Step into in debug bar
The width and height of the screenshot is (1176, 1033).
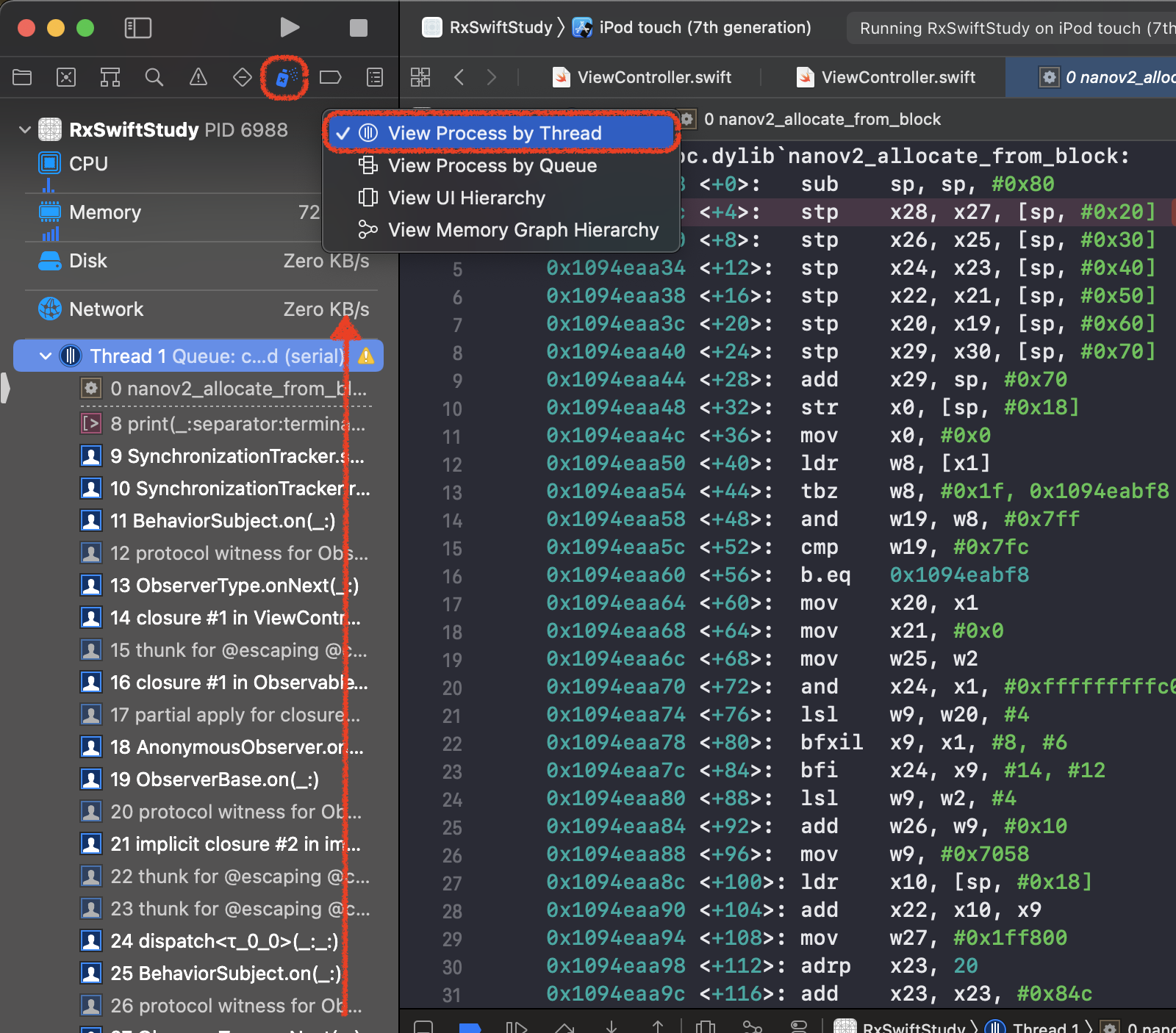click(x=611, y=1026)
